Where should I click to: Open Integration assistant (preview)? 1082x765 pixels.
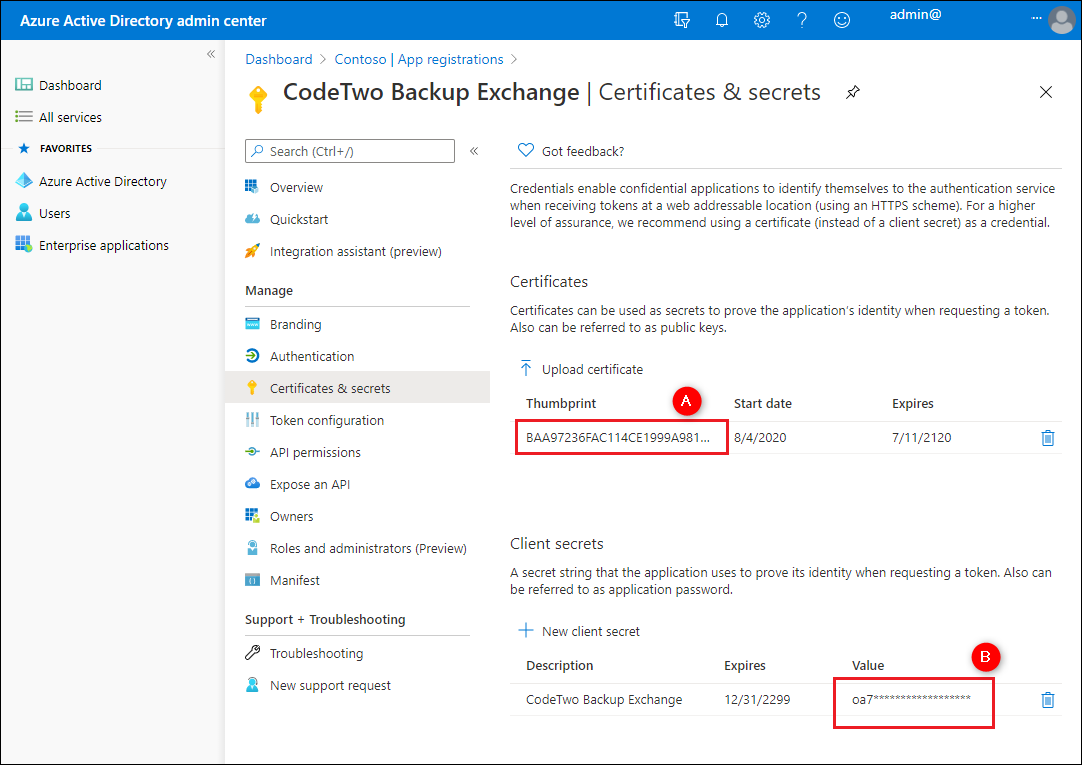[355, 252]
